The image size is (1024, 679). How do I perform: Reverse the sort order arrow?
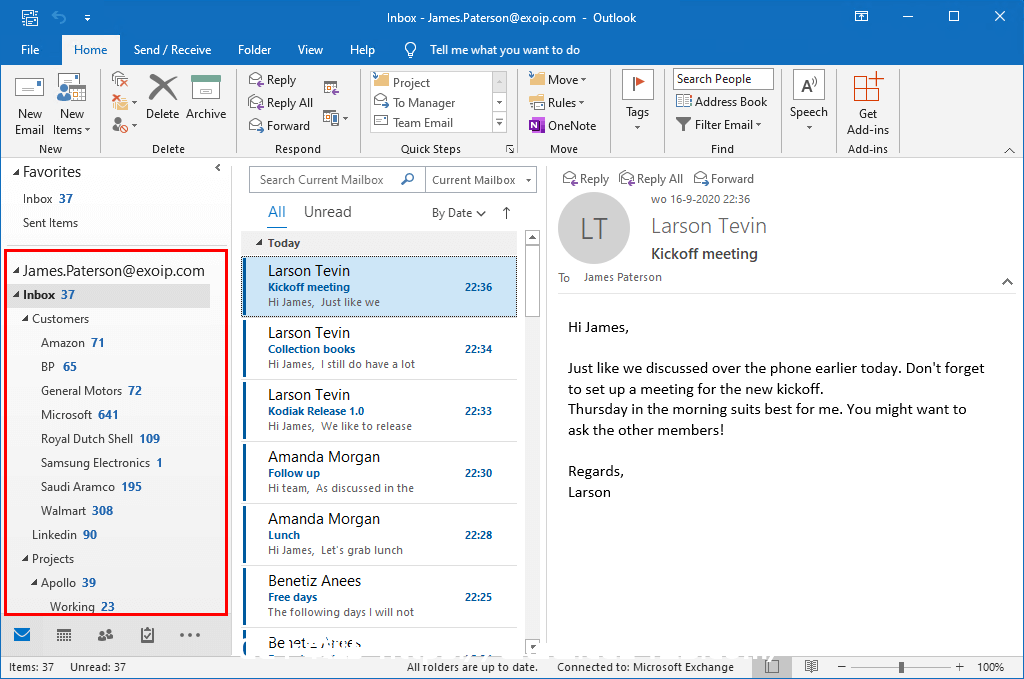coord(507,213)
